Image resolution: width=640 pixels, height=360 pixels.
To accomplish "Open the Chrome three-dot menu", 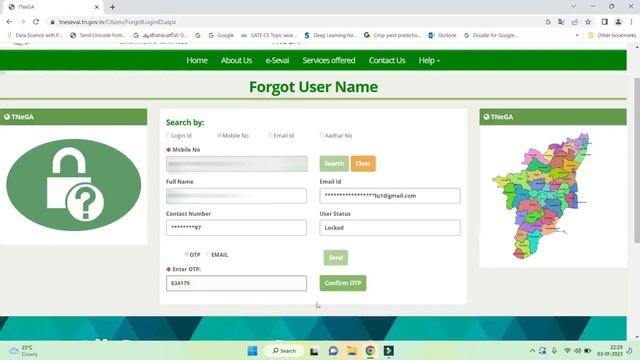I will [631, 22].
